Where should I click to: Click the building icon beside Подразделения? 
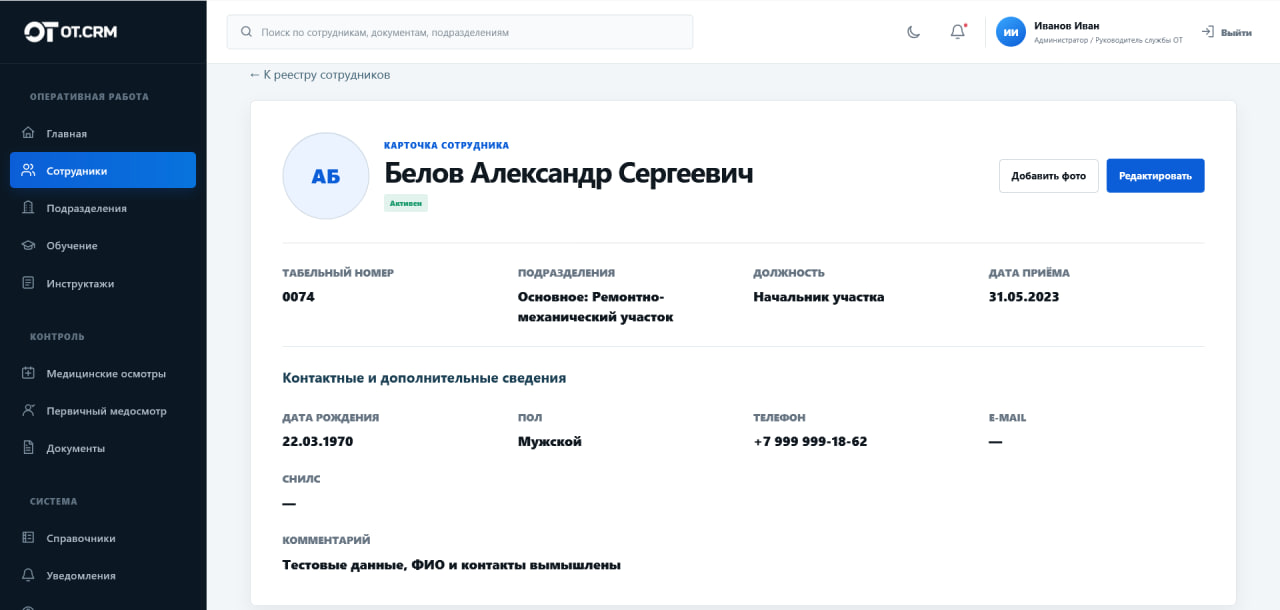coord(28,208)
